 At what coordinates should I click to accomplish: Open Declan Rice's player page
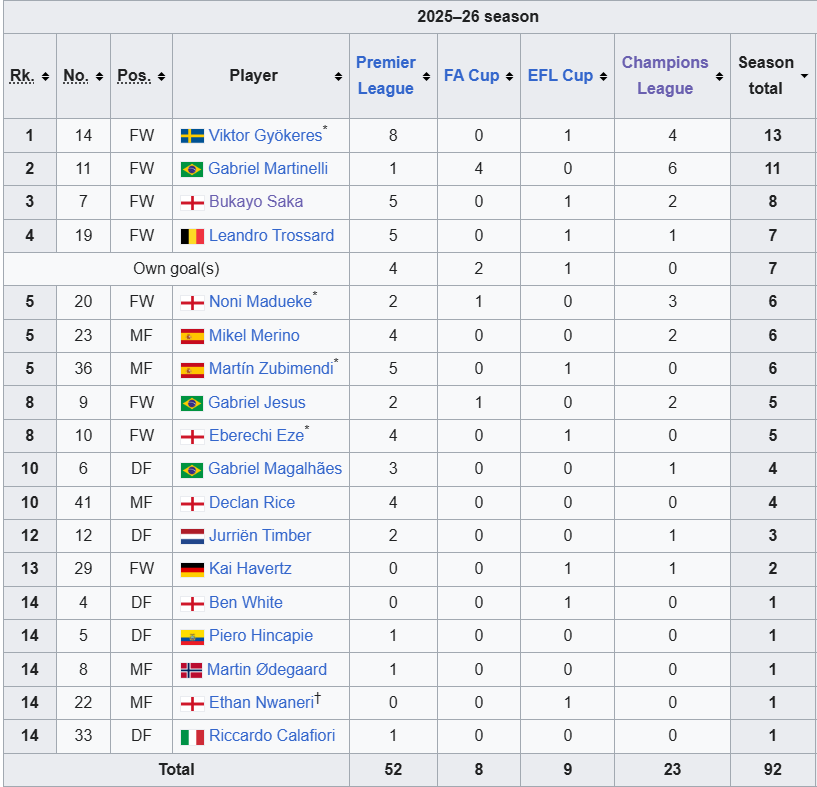(252, 503)
